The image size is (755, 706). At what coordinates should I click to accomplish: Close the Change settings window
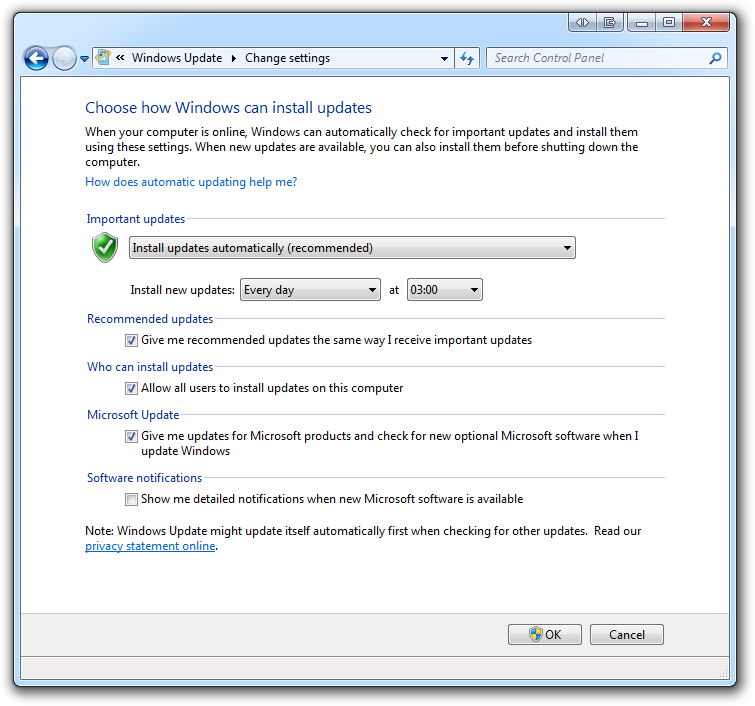click(x=706, y=22)
